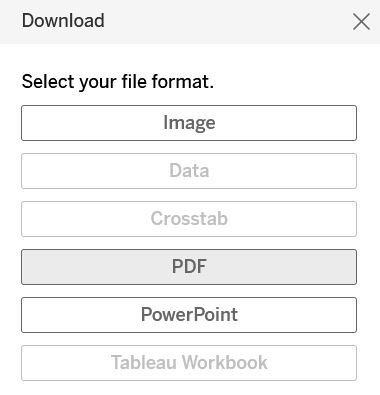The image size is (380, 395).
Task: Choose Image as the file format
Action: pos(189,123)
